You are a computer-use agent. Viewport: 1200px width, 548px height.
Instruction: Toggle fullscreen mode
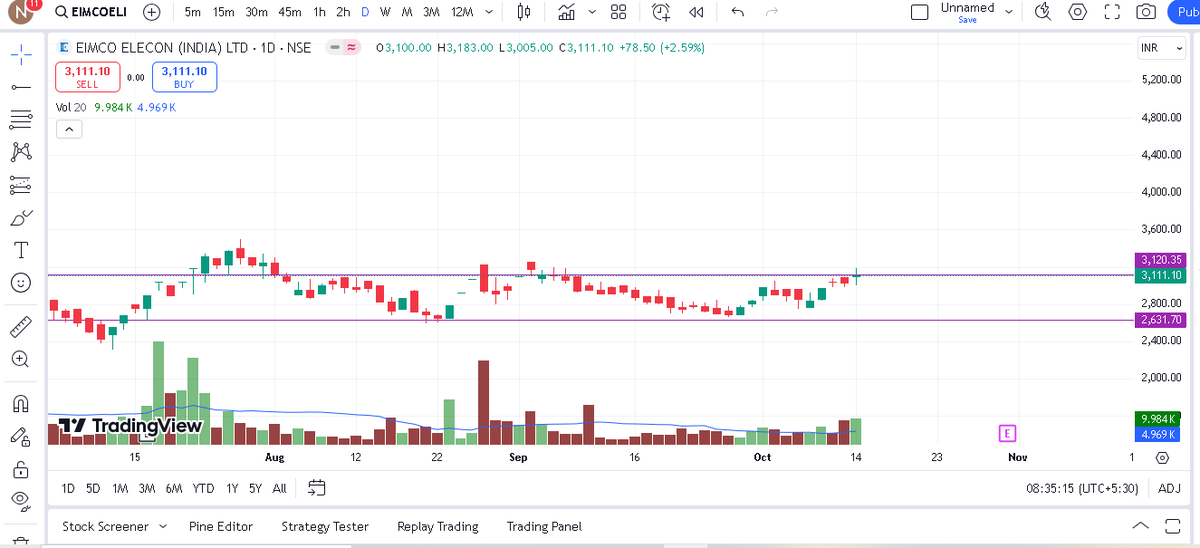coord(1111,13)
